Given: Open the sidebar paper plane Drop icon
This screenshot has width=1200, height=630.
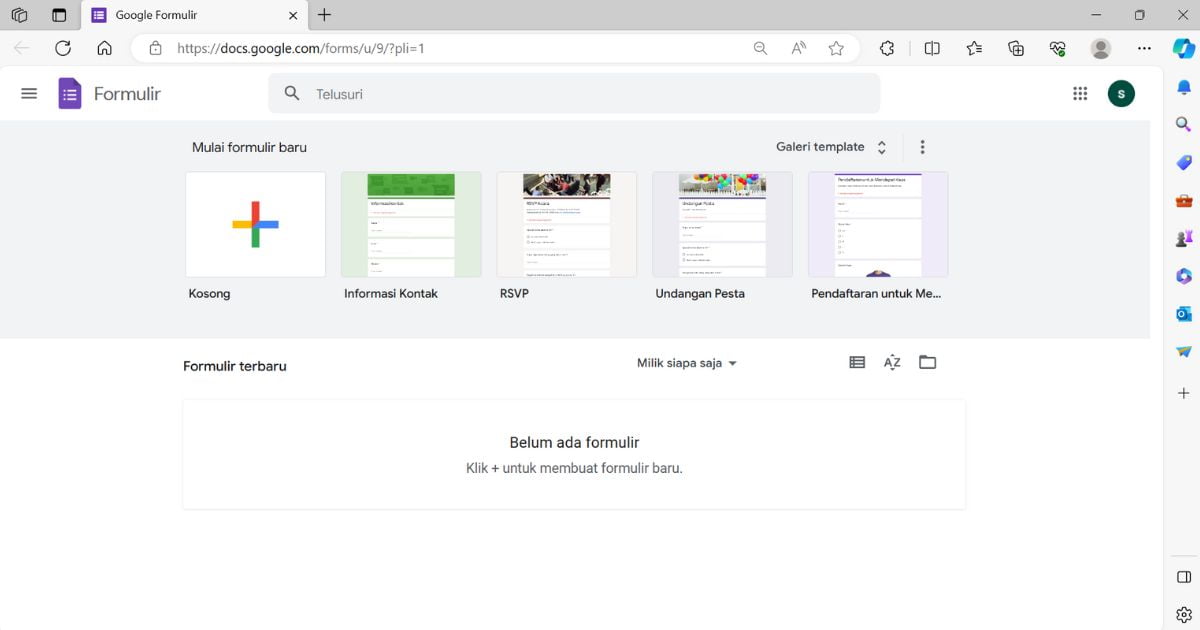Looking at the screenshot, I should (1184, 352).
